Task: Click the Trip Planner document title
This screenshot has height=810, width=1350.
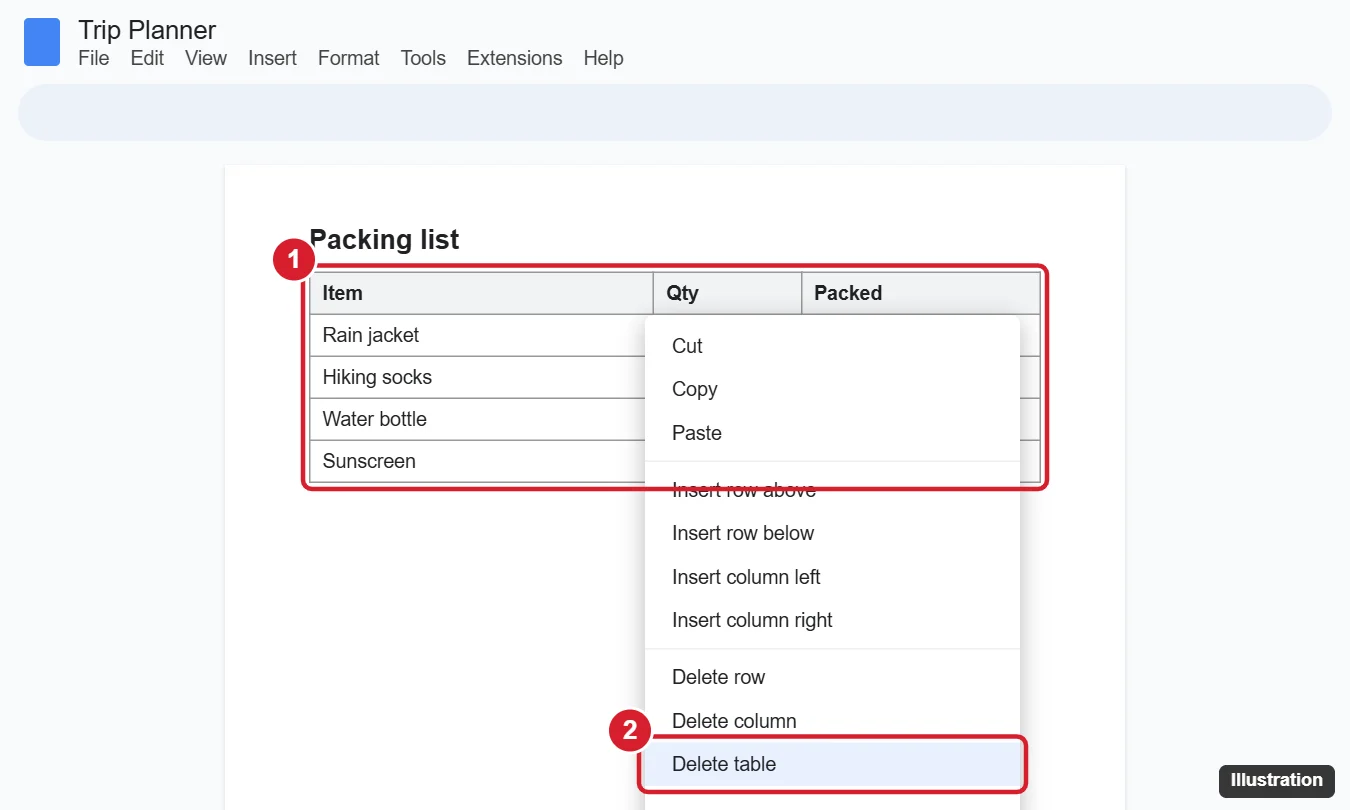Action: point(147,31)
